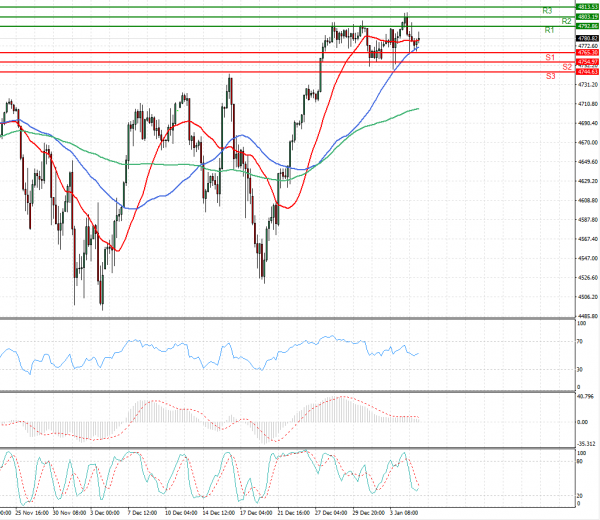Click the S1 support label
Image resolution: width=600 pixels, height=520 pixels.
point(550,57)
